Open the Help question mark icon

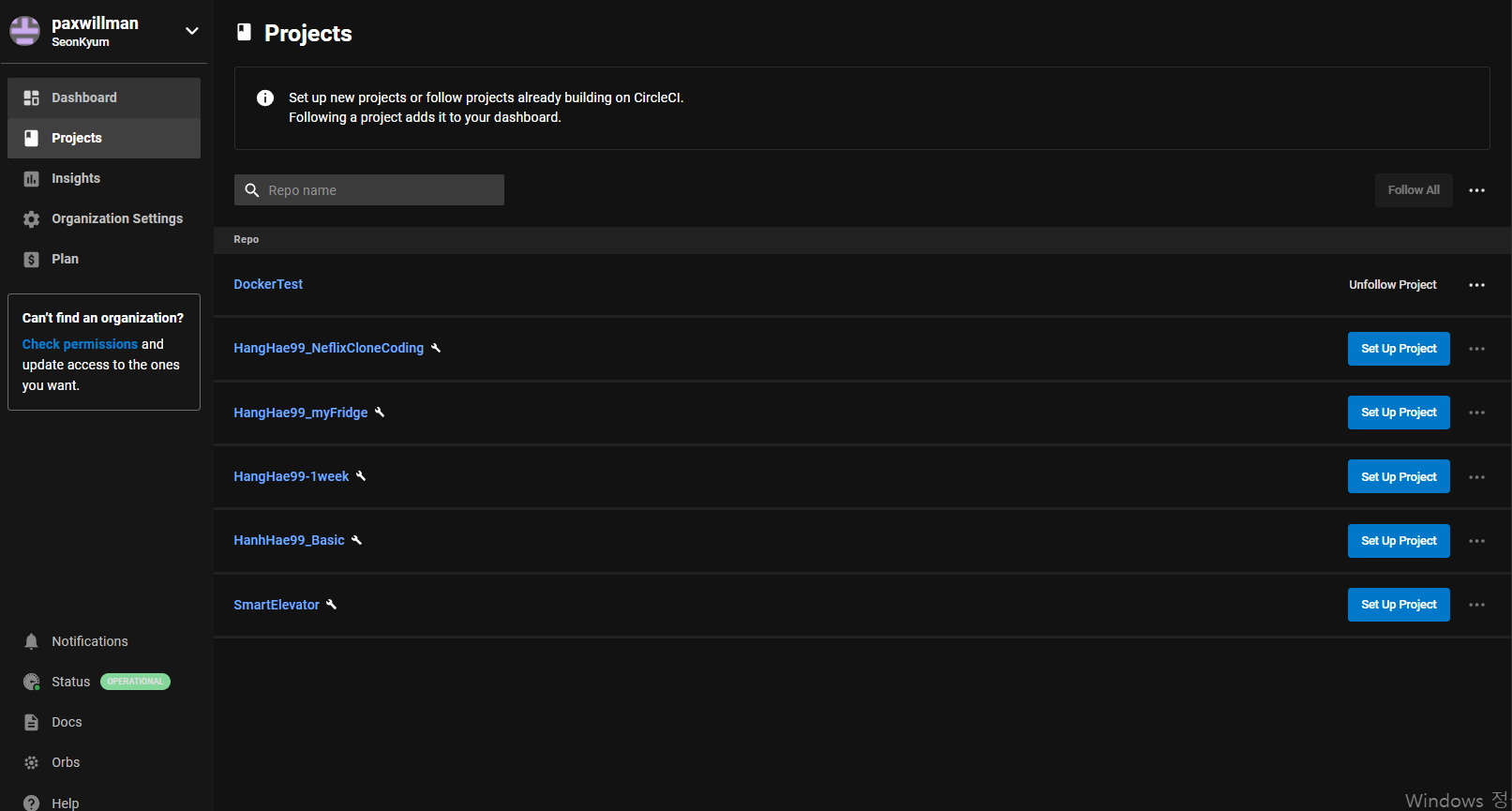pyautogui.click(x=31, y=803)
